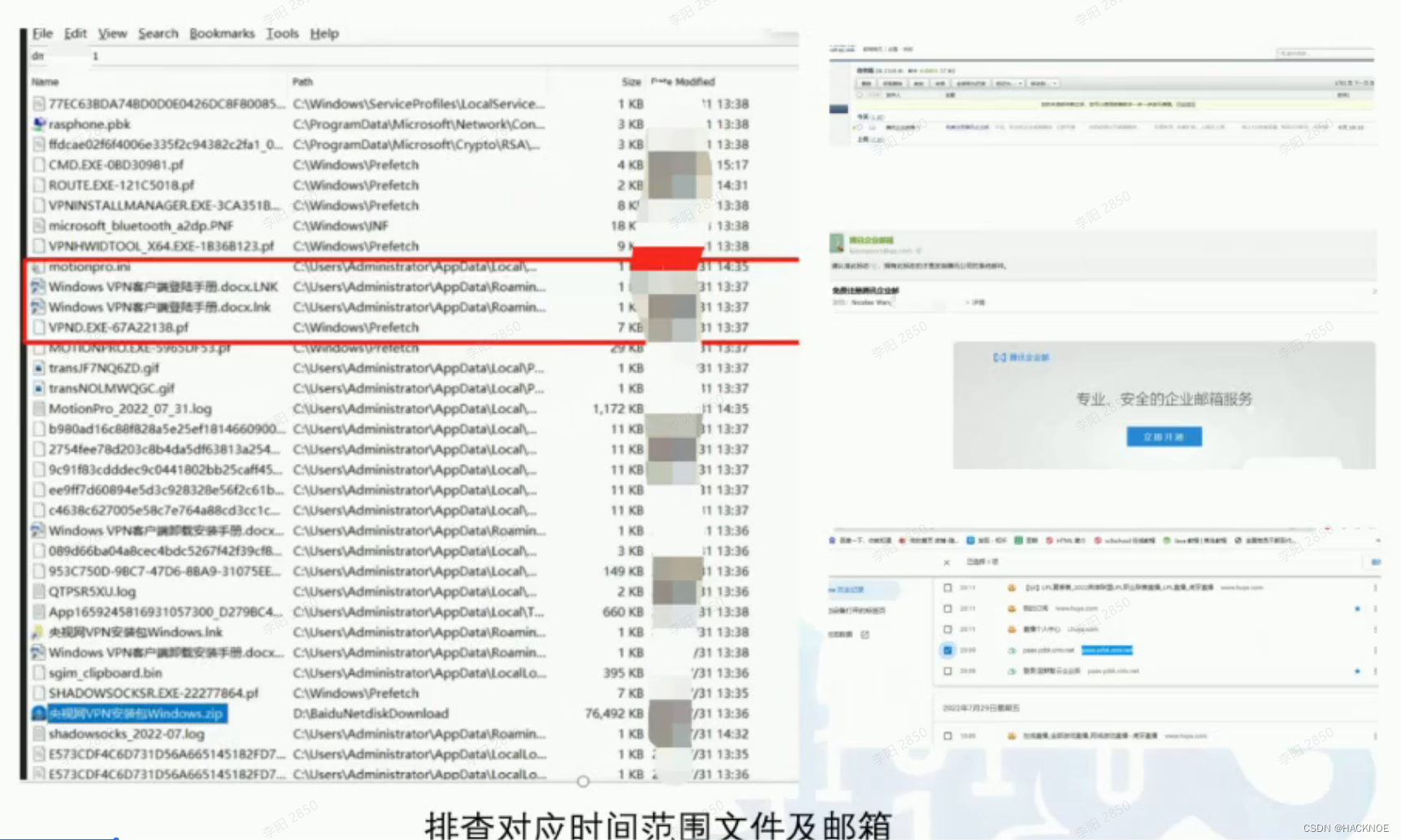Viewport: 1401px width, 840px height.
Task: Uncheck the selected paas.ydbk.cntv.net history entry
Action: (x=948, y=650)
